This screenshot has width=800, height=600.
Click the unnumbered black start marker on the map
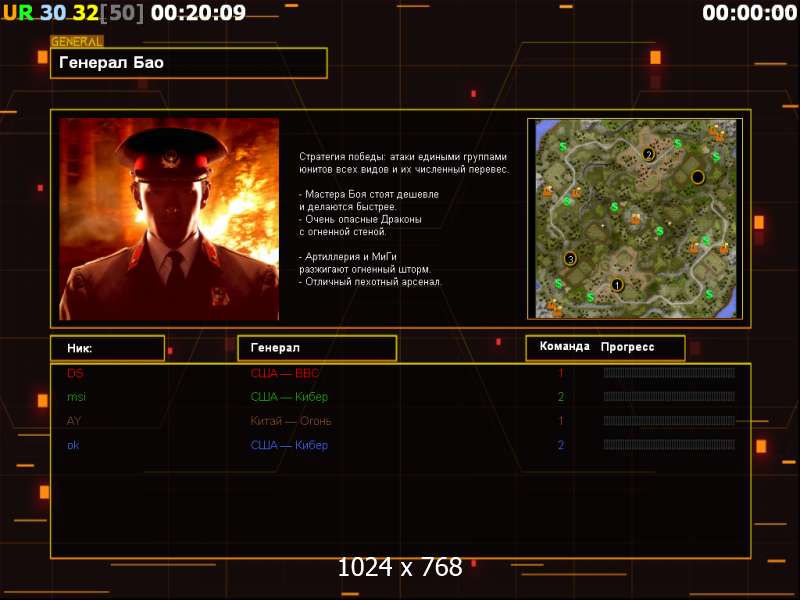coord(697,177)
